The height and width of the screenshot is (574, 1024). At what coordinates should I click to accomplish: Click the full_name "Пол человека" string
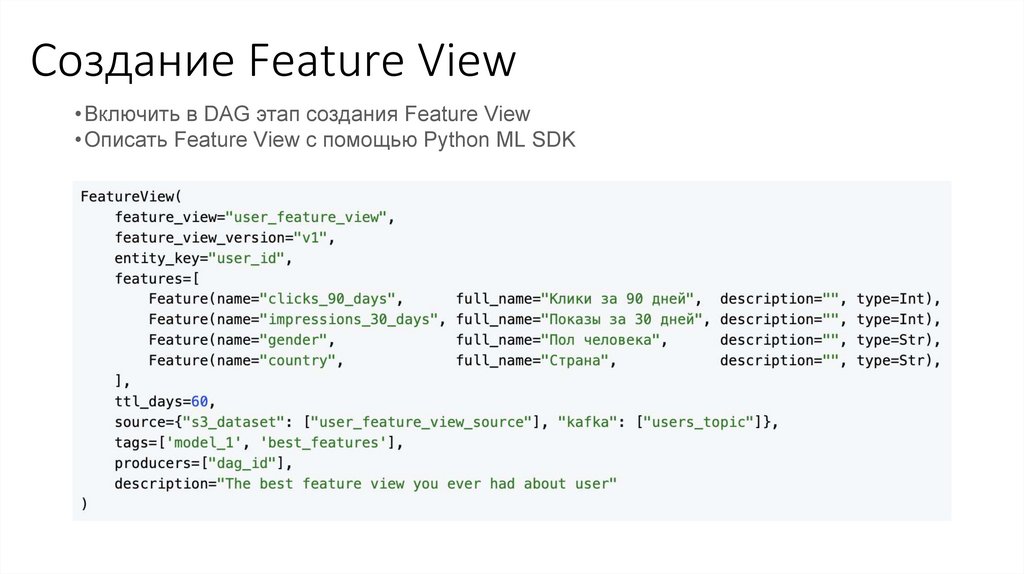[603, 341]
